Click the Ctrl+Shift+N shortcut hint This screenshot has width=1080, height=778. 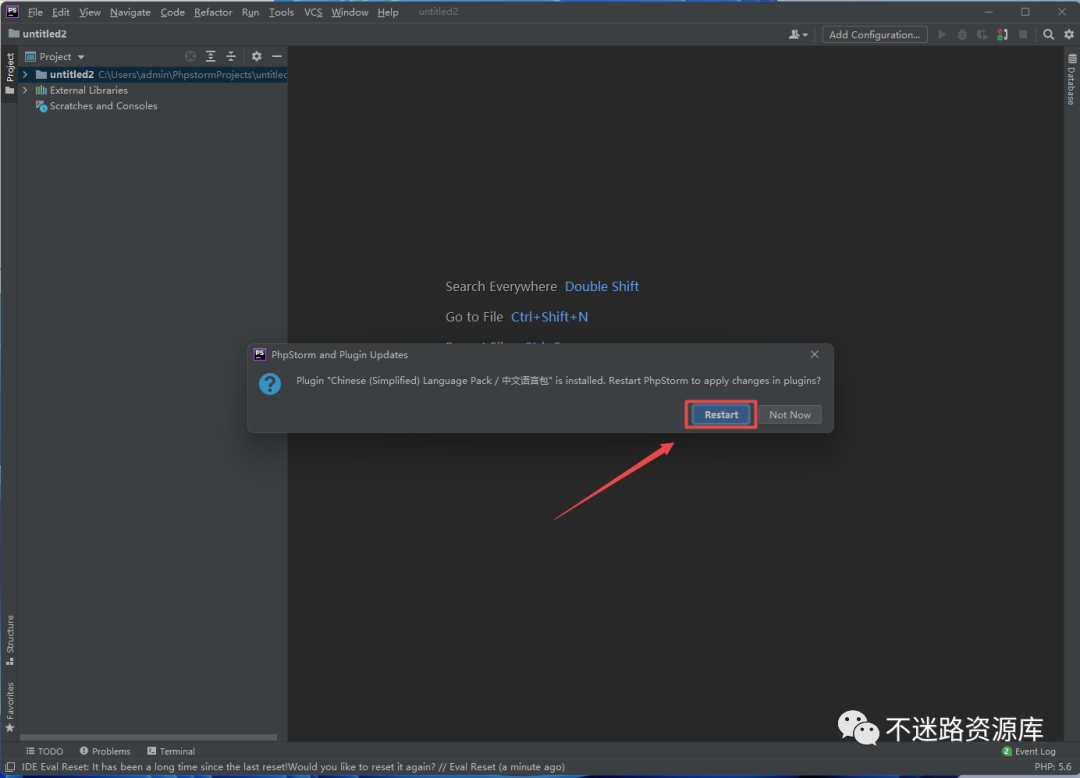[x=549, y=317]
